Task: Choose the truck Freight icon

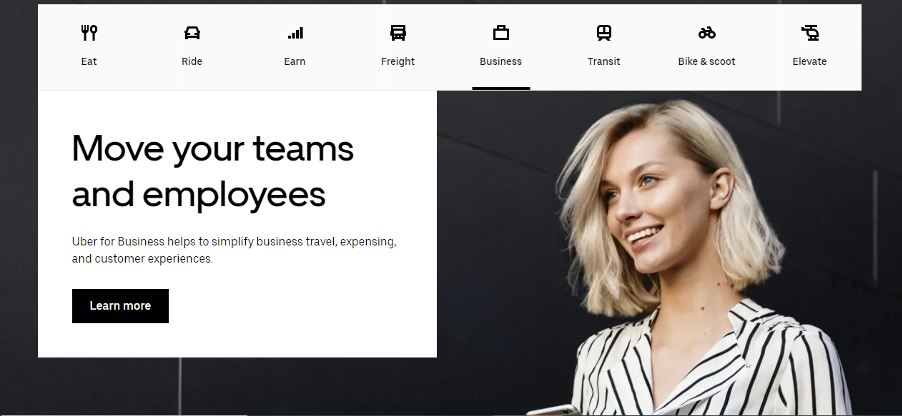Action: click(x=398, y=33)
